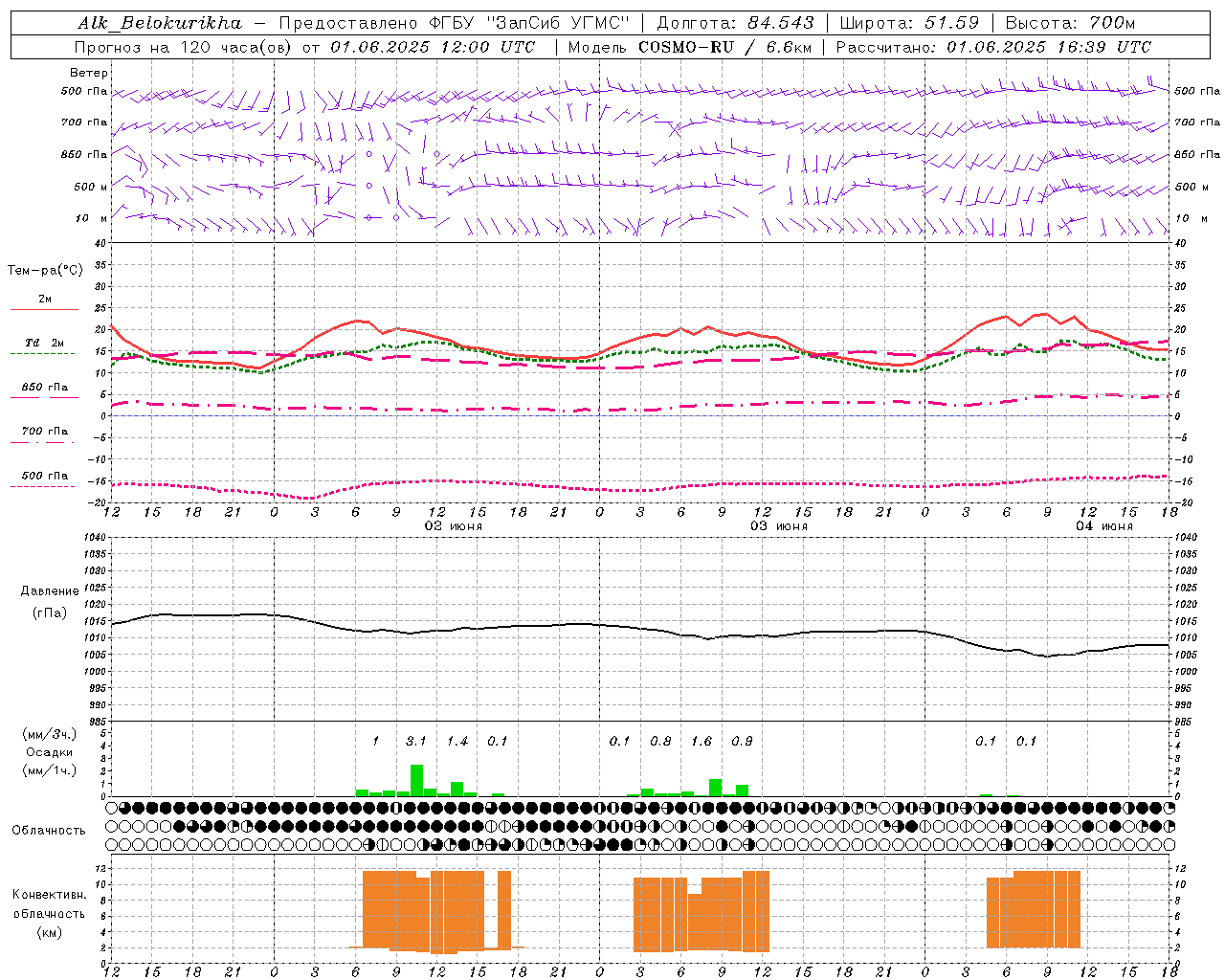The height and width of the screenshot is (980, 1225).
Task: Click the 'Облачность' cloud cover label
Action: 49,830
